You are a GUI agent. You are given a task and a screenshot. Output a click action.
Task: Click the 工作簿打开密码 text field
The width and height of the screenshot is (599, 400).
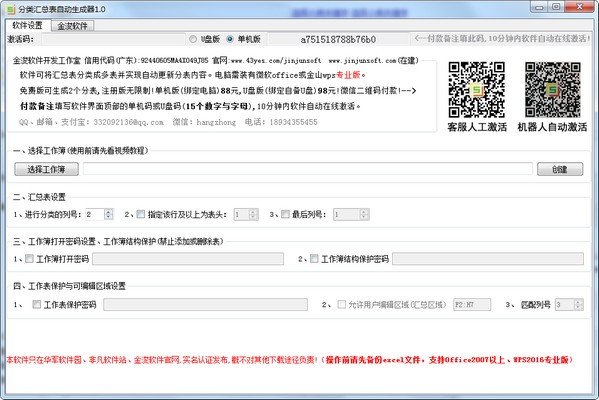click(188, 259)
